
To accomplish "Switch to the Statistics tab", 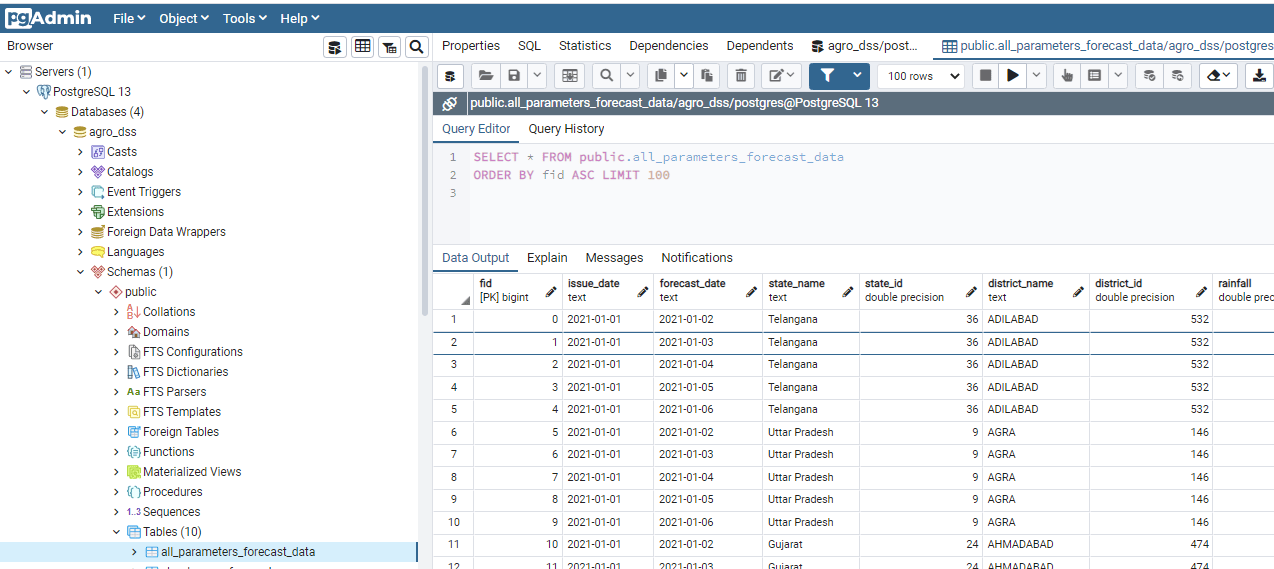I will click(x=585, y=46).
